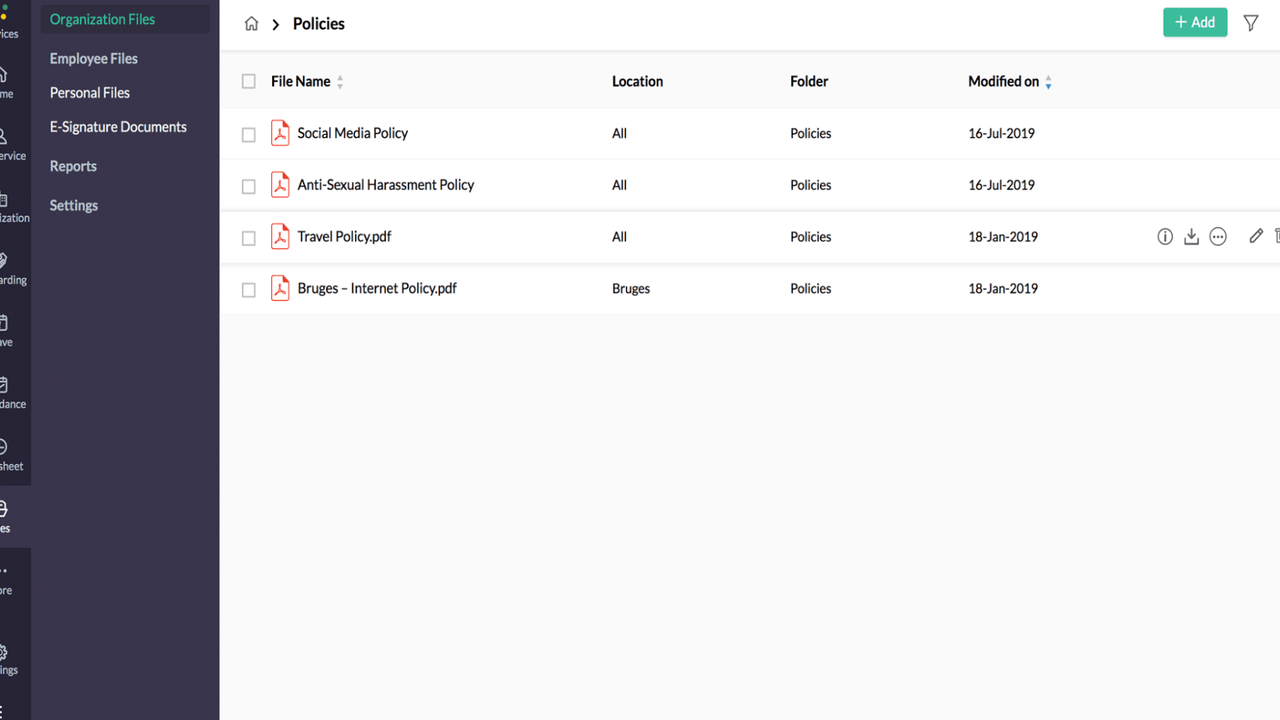Open more options for Travel Policy.pdf
Screen dimensions: 1280x720
[x=1217, y=236]
